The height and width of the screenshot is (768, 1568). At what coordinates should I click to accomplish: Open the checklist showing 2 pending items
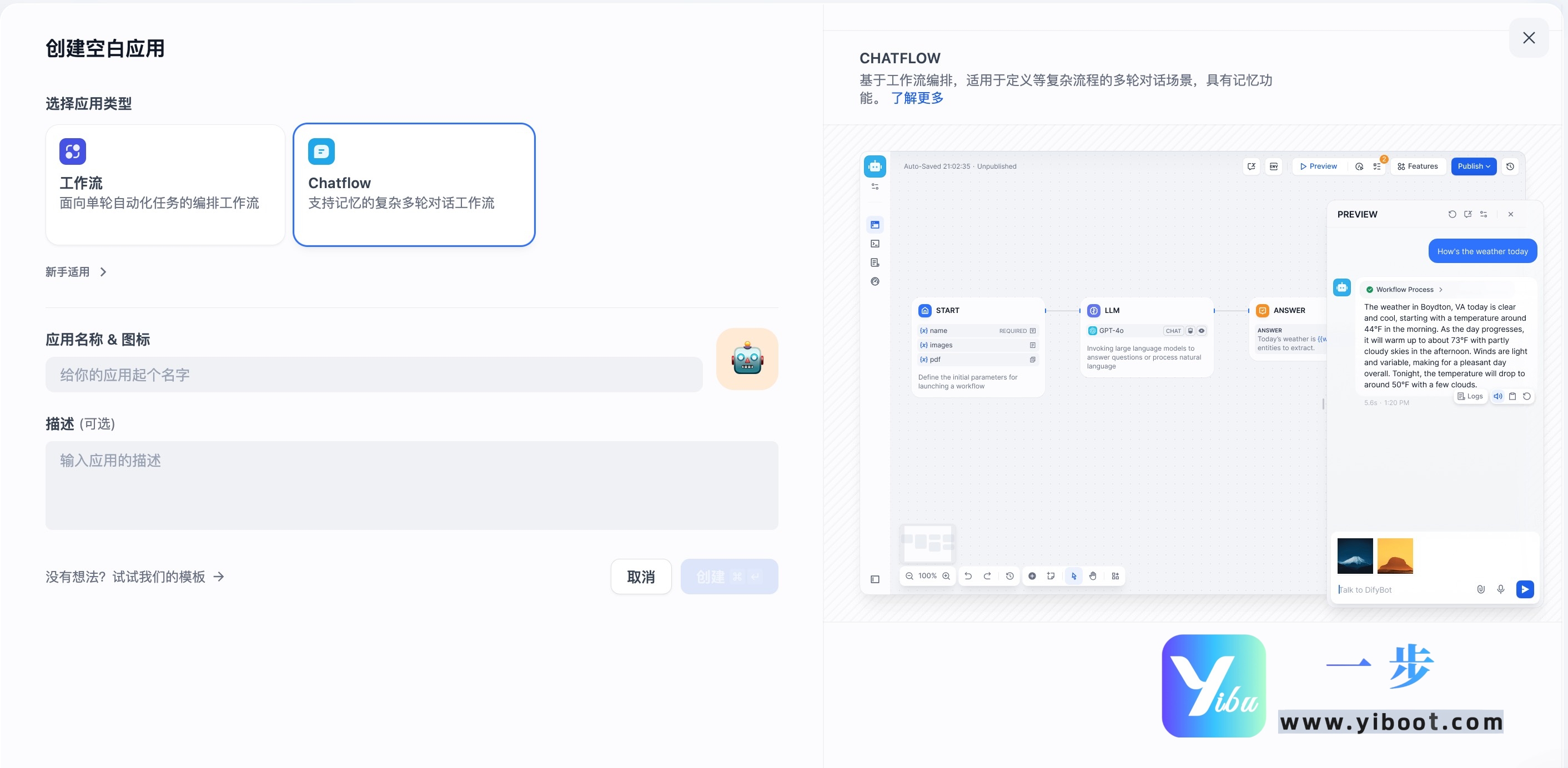[1378, 166]
